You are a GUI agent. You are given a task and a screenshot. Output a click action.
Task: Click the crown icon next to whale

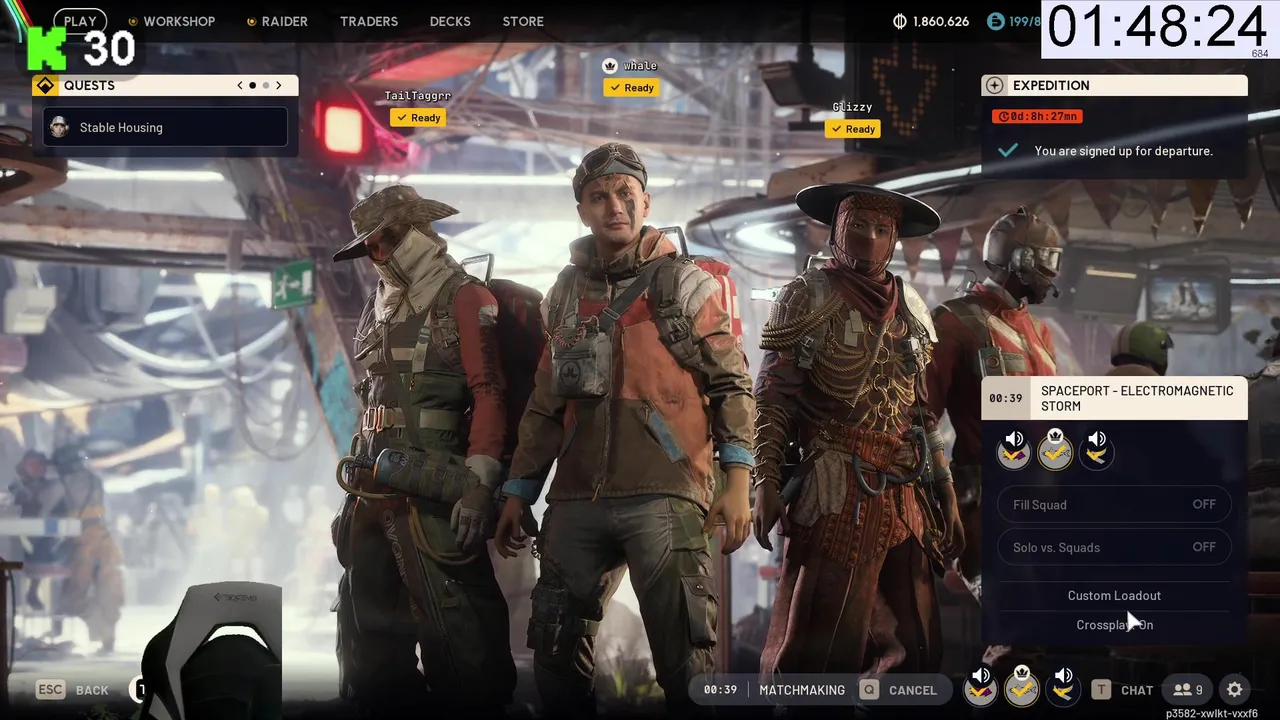pyautogui.click(x=610, y=65)
